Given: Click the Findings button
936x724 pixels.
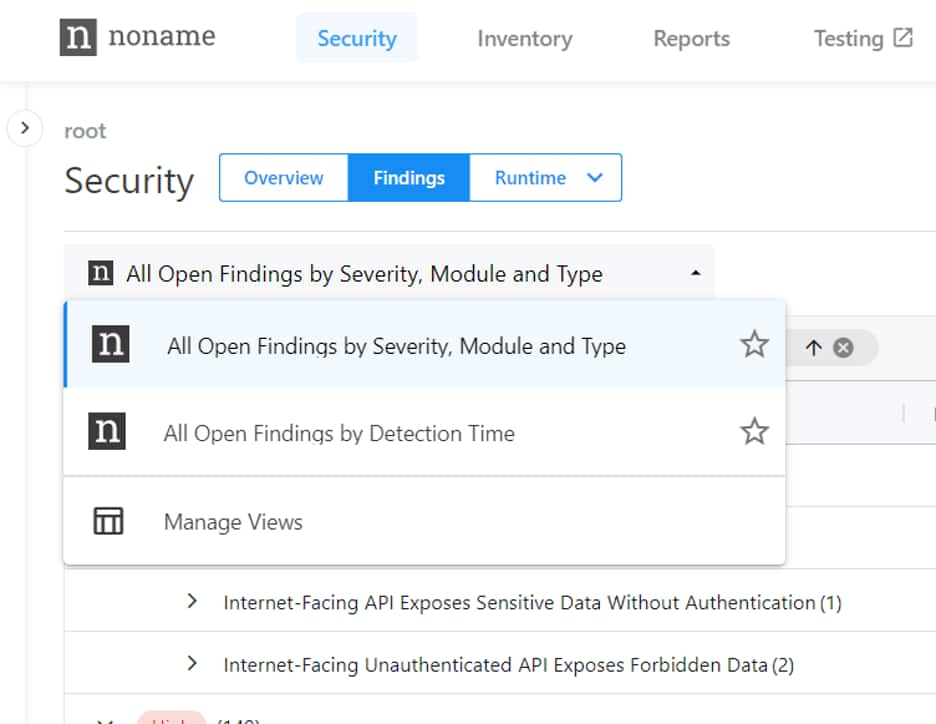Looking at the screenshot, I should tap(408, 178).
